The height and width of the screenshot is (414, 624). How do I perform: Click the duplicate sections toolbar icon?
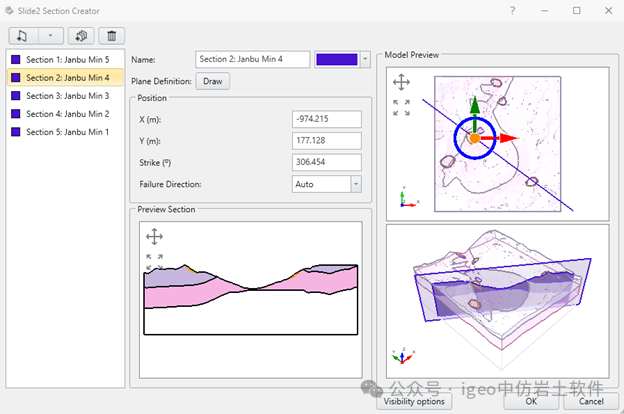point(81,36)
